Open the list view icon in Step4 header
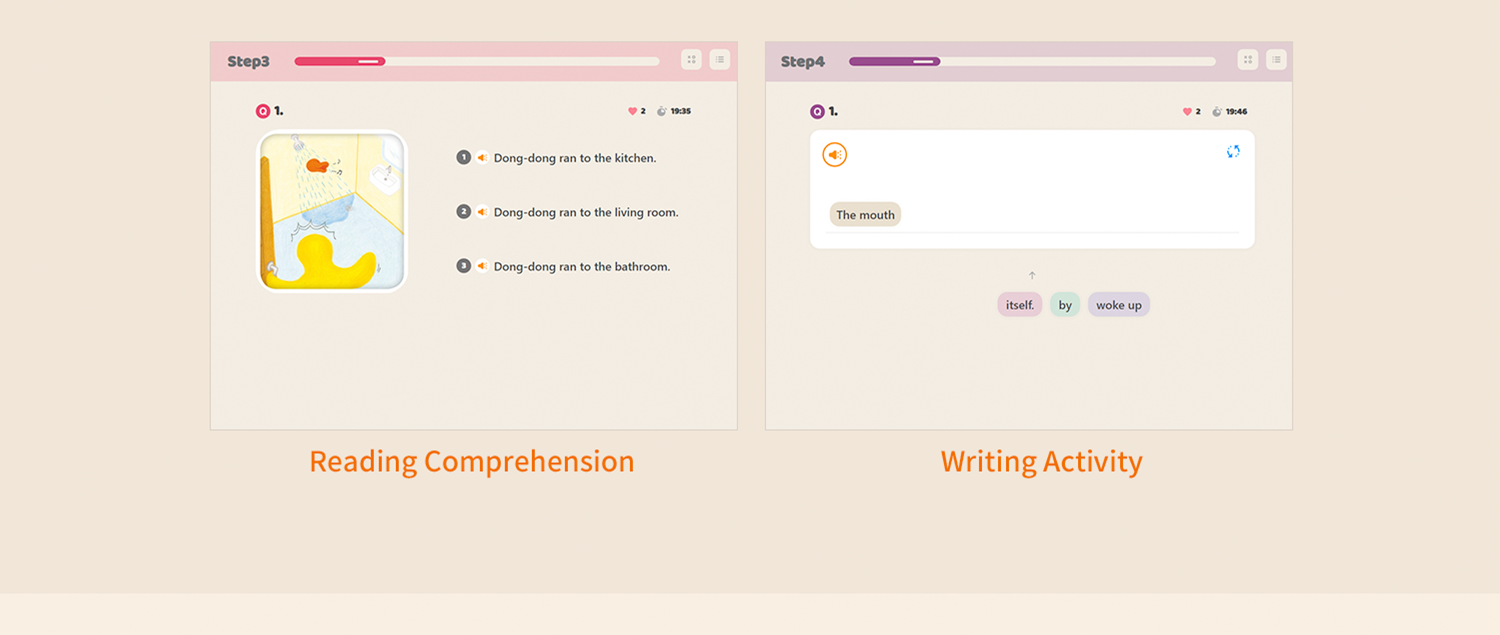 tap(1276, 60)
